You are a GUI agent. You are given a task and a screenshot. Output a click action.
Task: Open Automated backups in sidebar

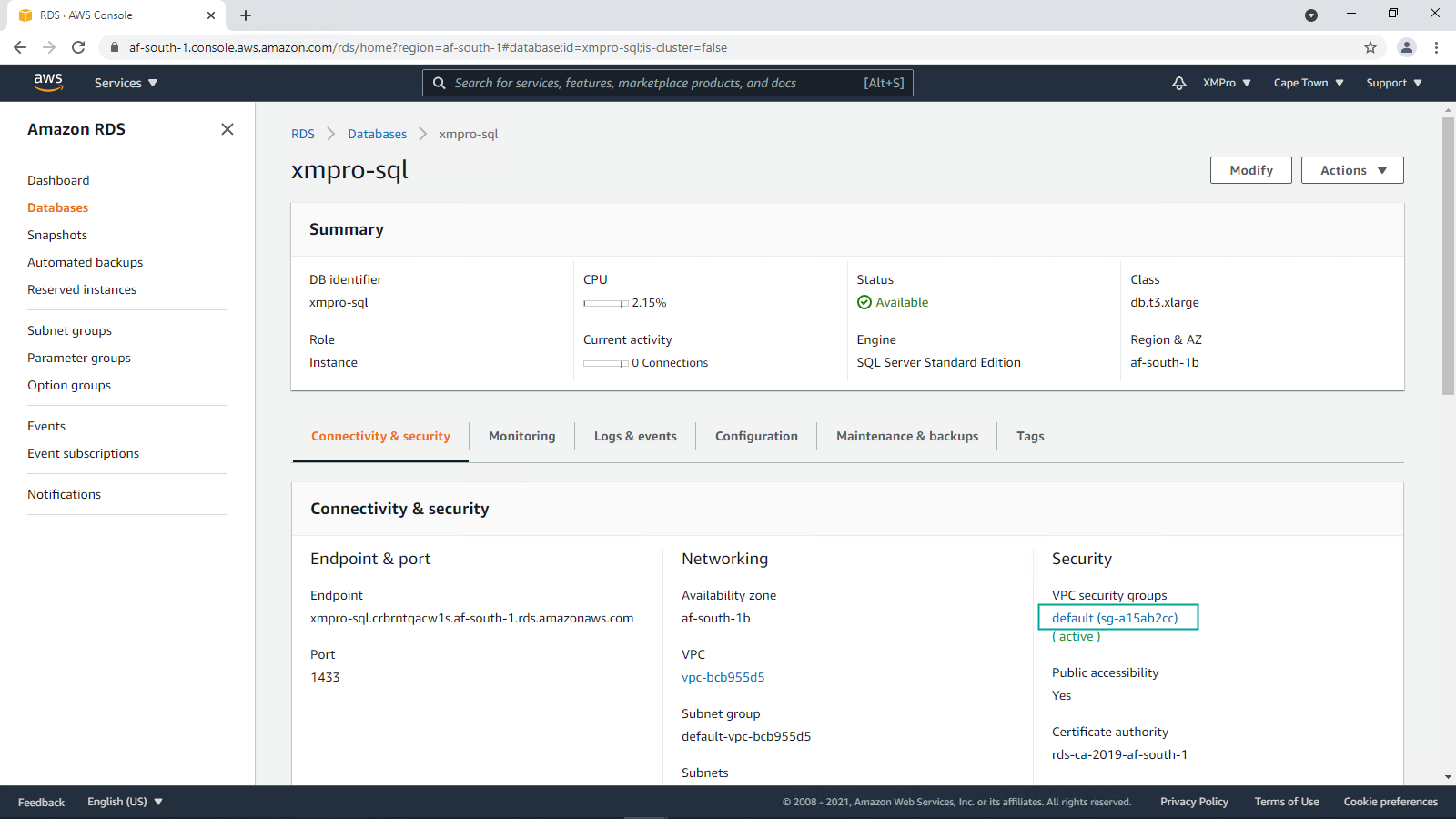pos(85,262)
